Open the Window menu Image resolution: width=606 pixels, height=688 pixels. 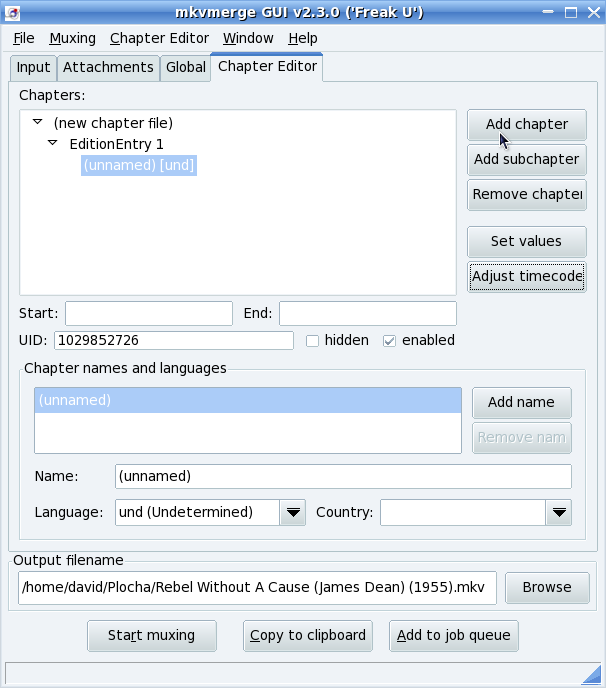248,39
